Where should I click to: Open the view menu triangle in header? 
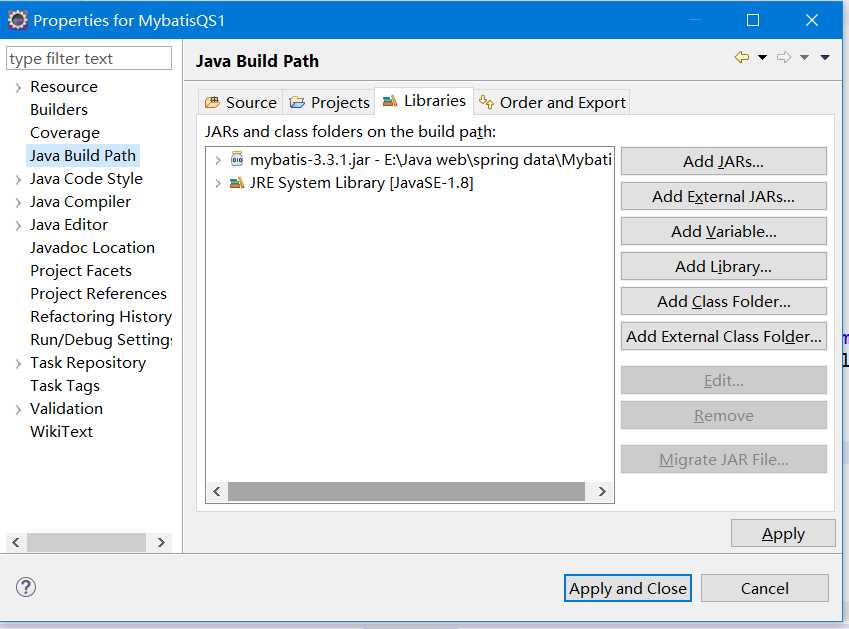point(825,57)
